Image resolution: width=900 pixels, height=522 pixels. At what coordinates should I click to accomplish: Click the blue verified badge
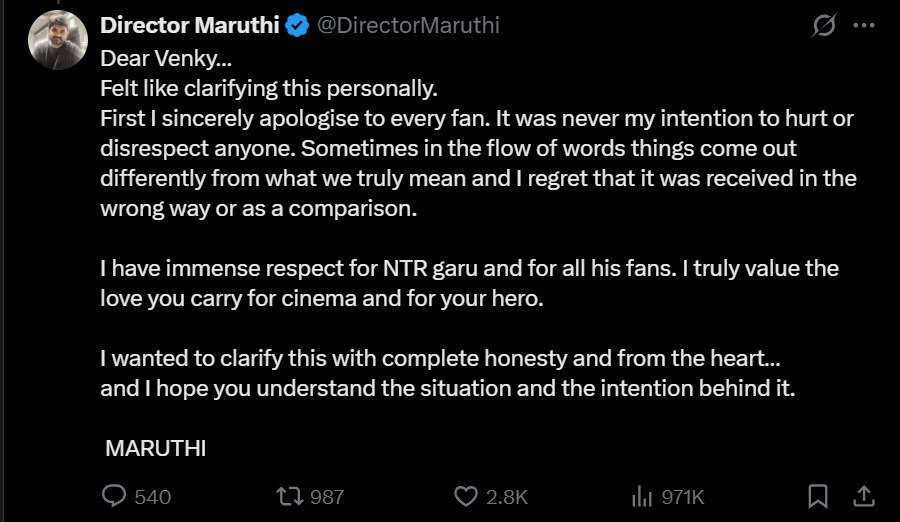[x=297, y=27]
